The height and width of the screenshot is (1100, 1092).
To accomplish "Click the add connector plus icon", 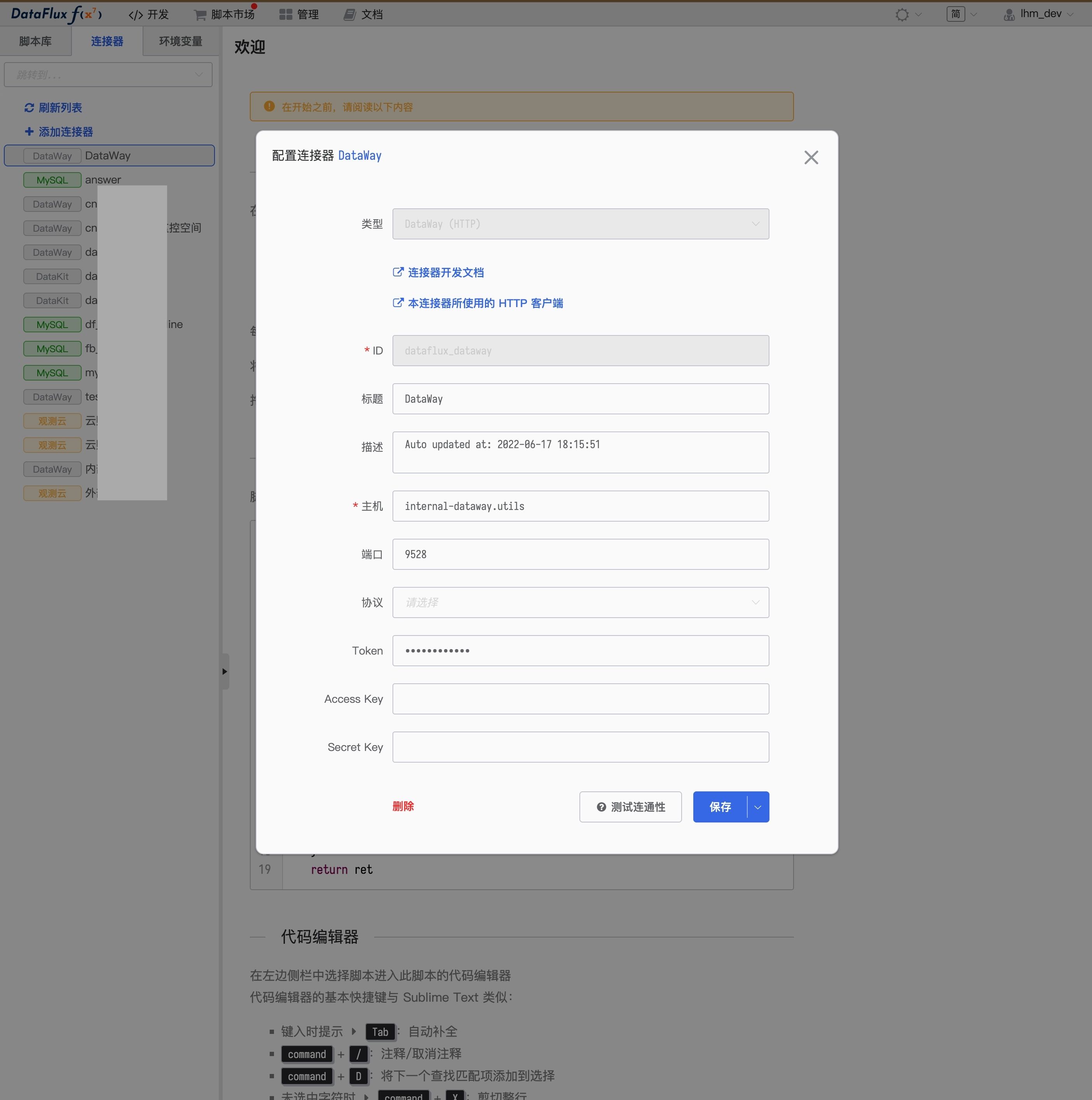I will tap(29, 131).
